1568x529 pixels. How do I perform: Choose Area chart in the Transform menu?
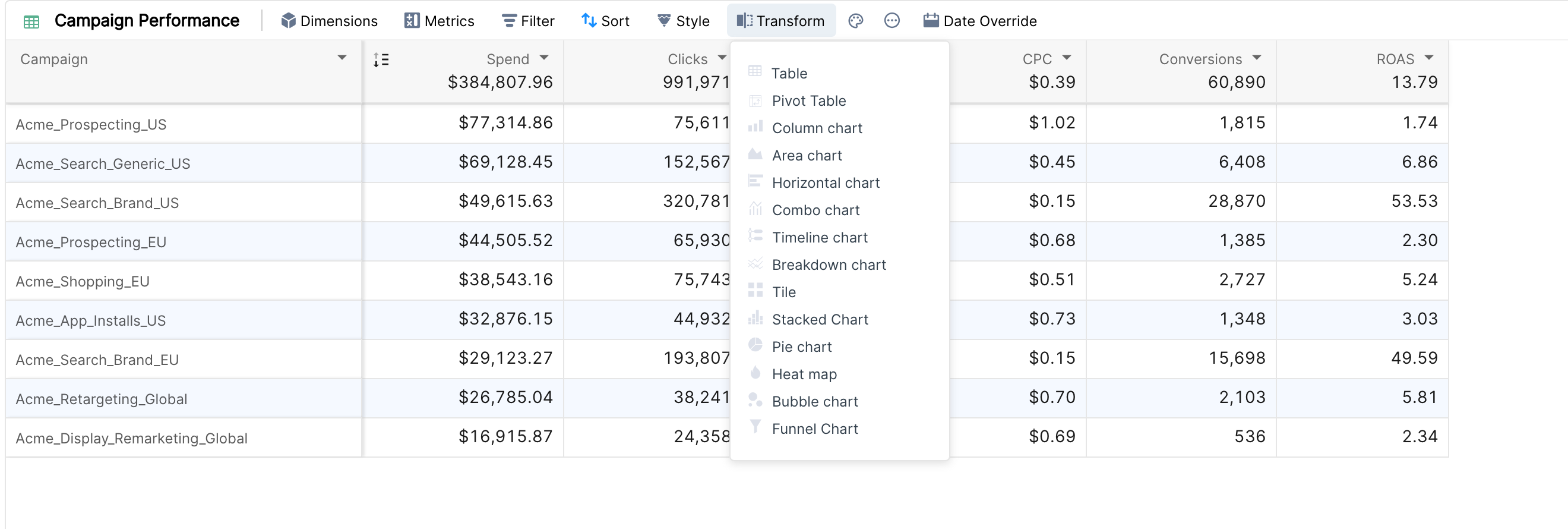click(x=839, y=155)
